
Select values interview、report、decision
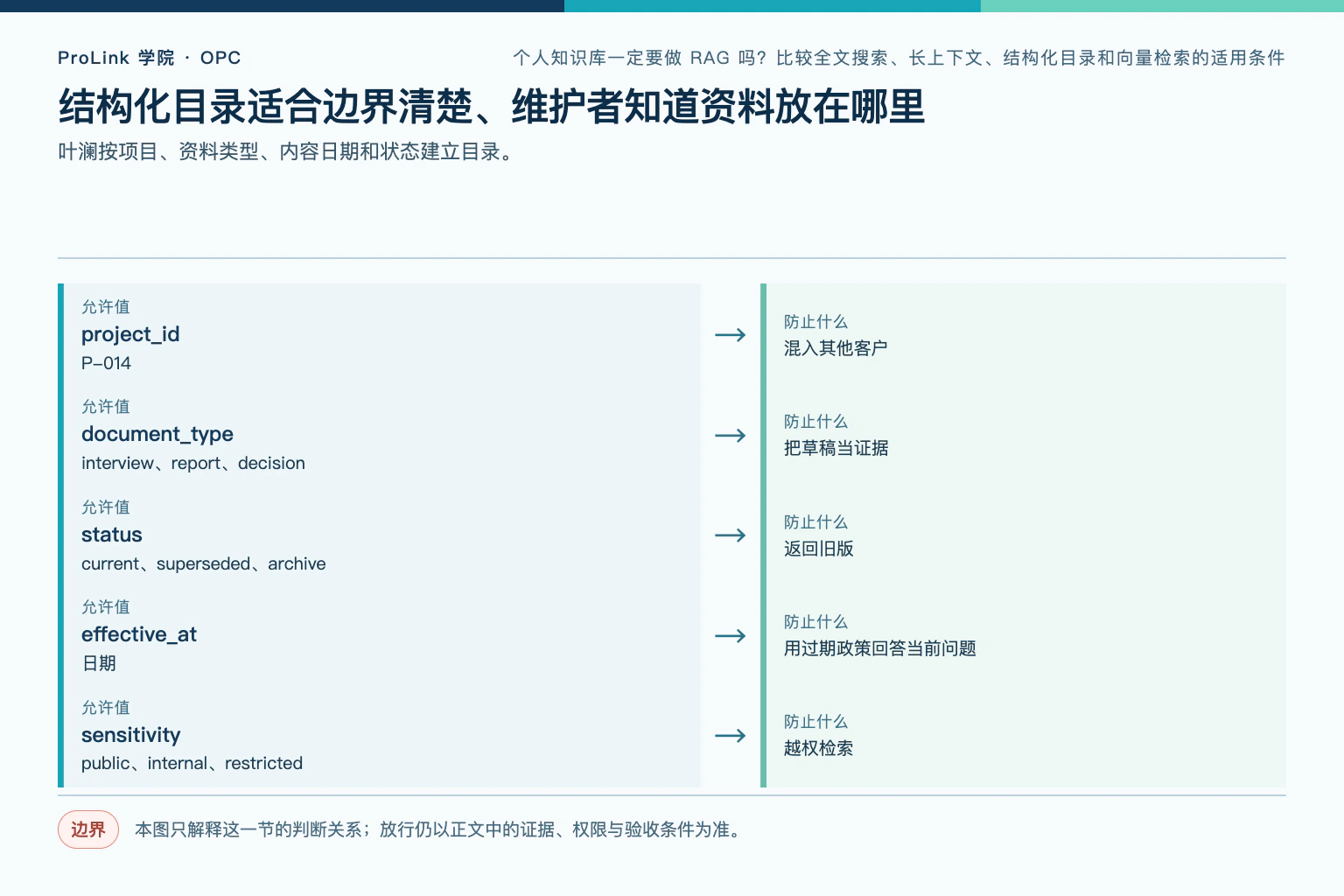click(x=193, y=463)
